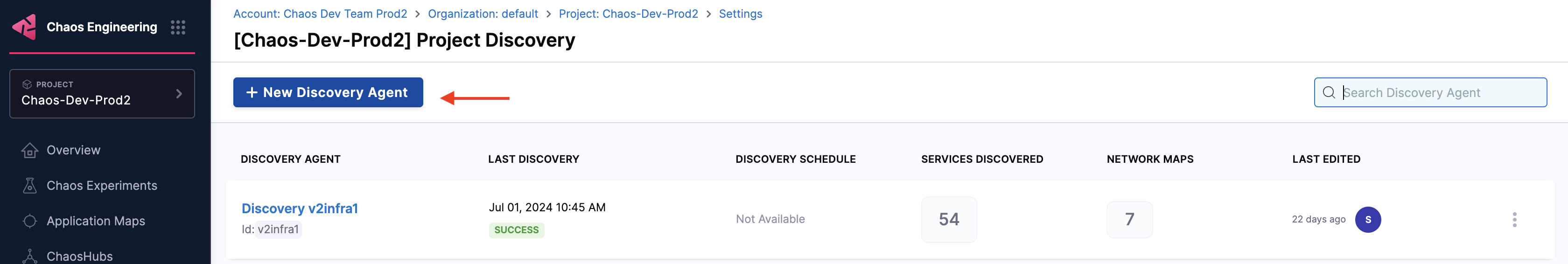Open the three-dot menu for Discovery v2infra1
This screenshot has width=1568, height=264.
click(1514, 220)
